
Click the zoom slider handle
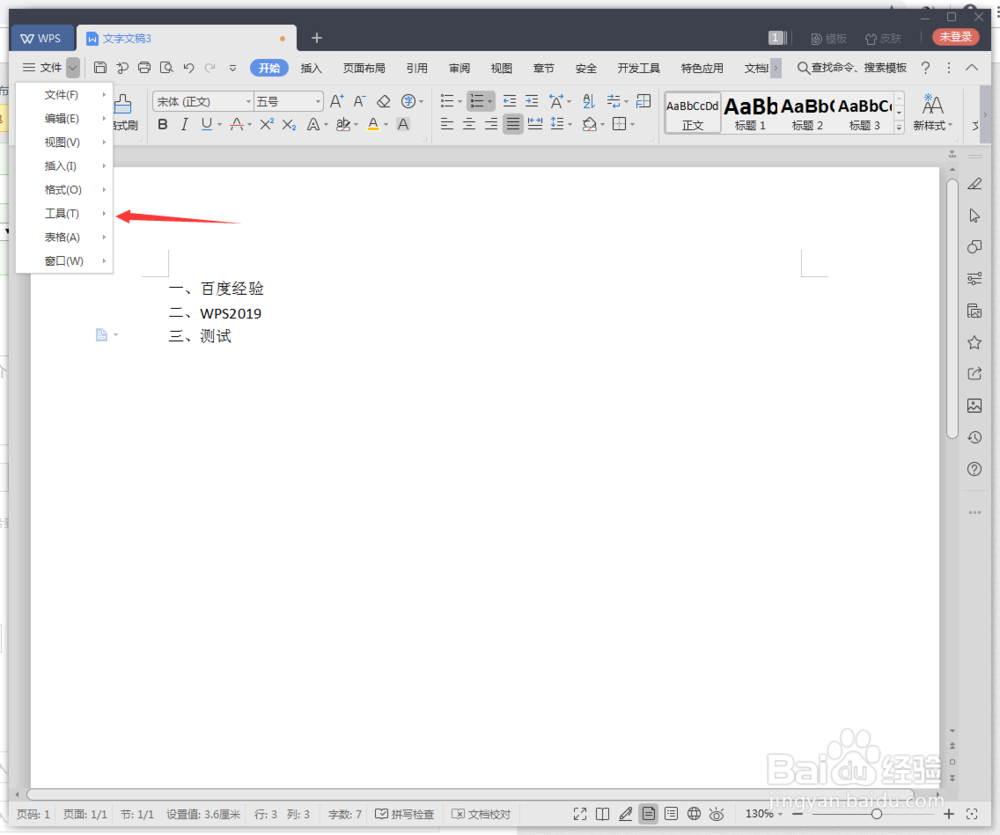[877, 814]
